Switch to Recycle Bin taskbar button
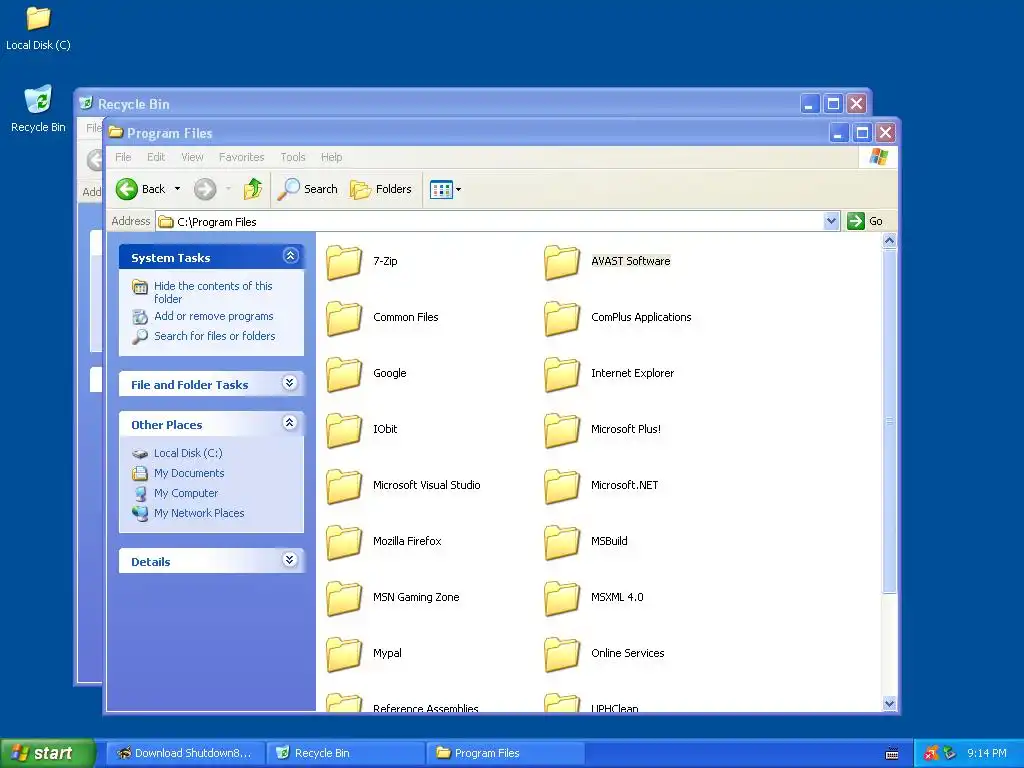Viewport: 1024px width, 768px height. click(x=346, y=754)
